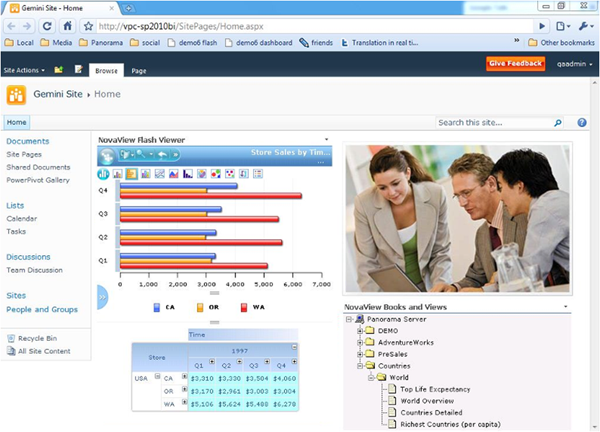The image size is (600, 432).
Task: Click the Search this site input field
Action: click(493, 122)
